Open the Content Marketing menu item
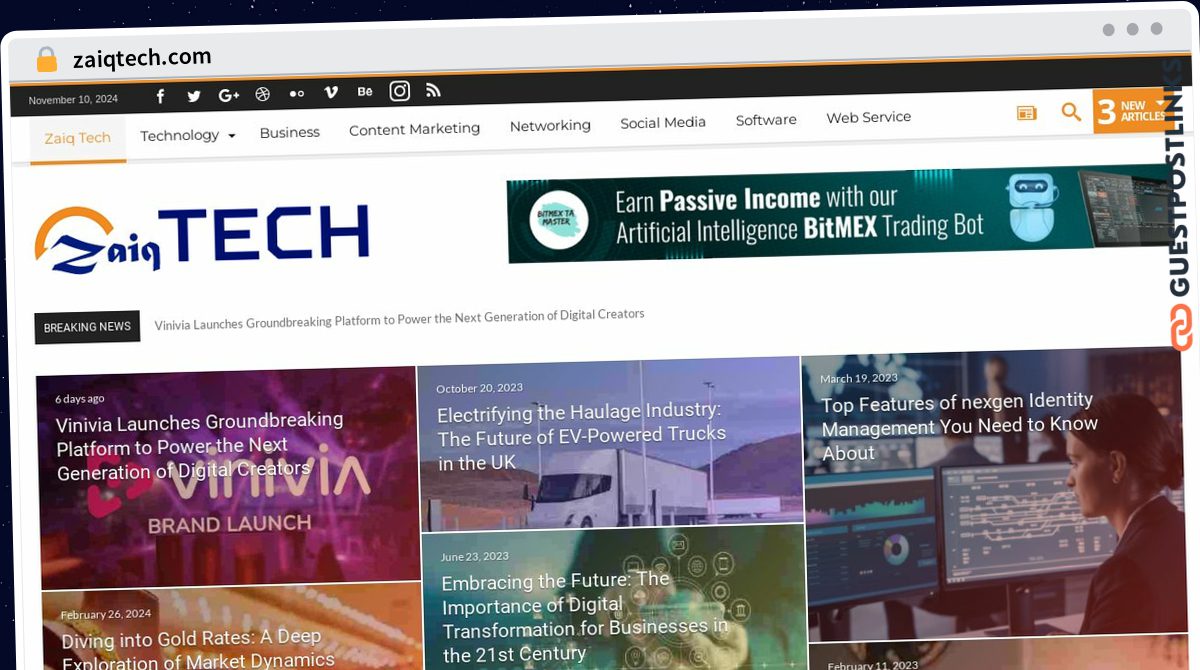Screen dimensions: 1200x670 [414, 129]
